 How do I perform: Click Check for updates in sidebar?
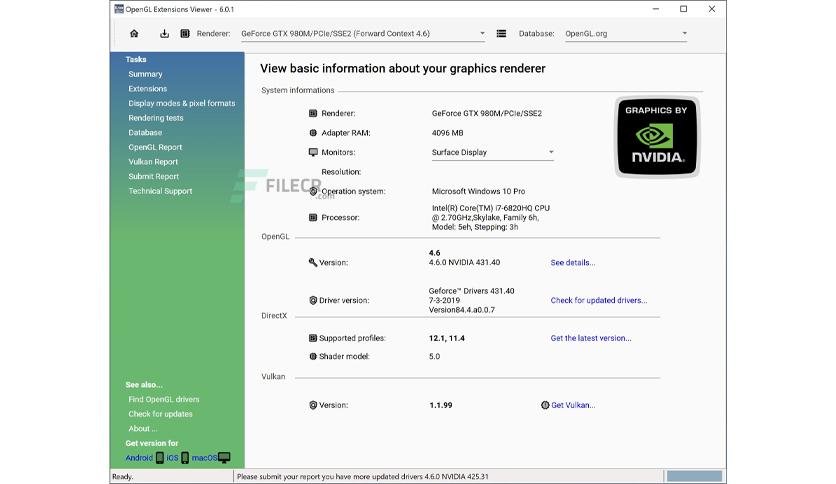pos(160,414)
